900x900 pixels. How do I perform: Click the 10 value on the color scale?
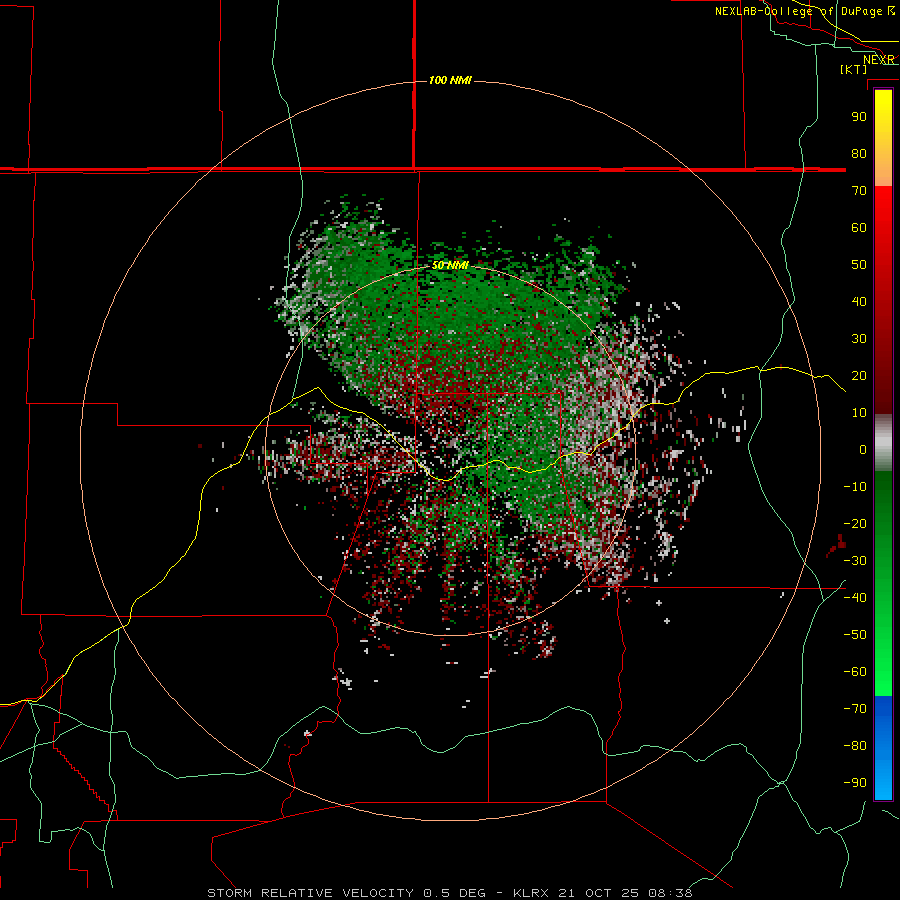pyautogui.click(x=859, y=413)
